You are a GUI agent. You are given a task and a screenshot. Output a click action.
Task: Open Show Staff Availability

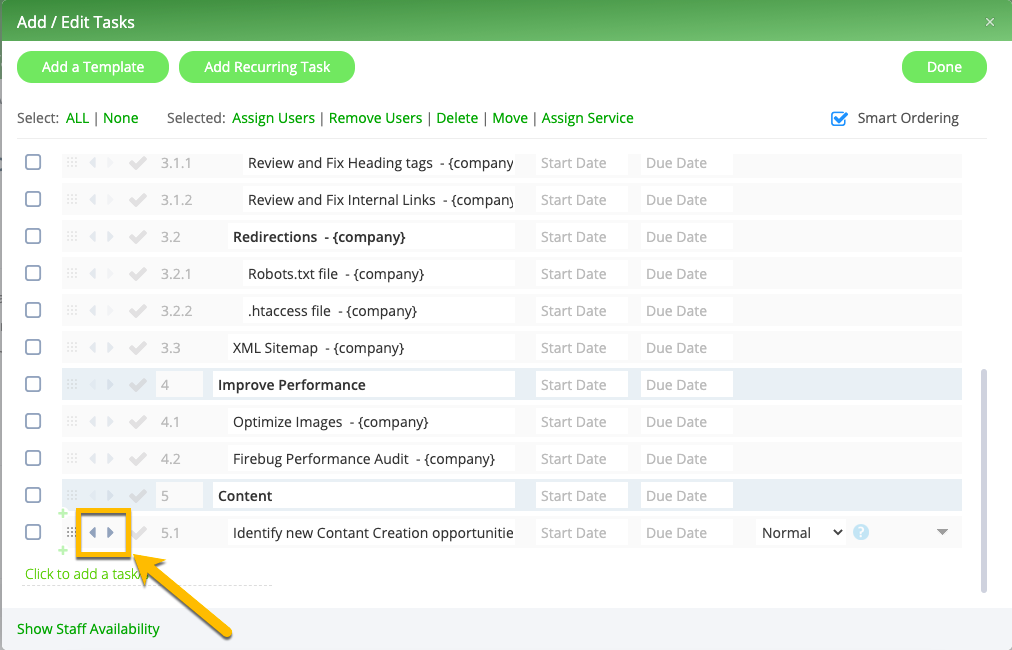(x=88, y=629)
